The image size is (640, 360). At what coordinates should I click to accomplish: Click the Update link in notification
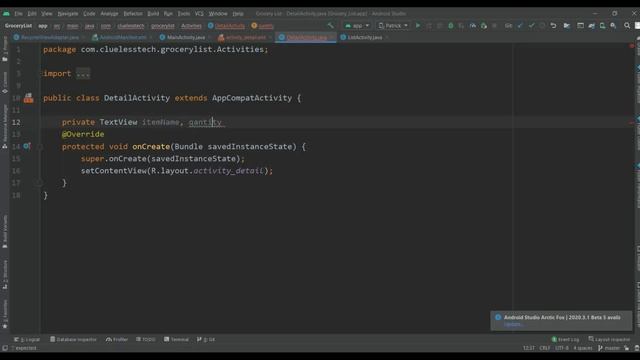pos(512,324)
